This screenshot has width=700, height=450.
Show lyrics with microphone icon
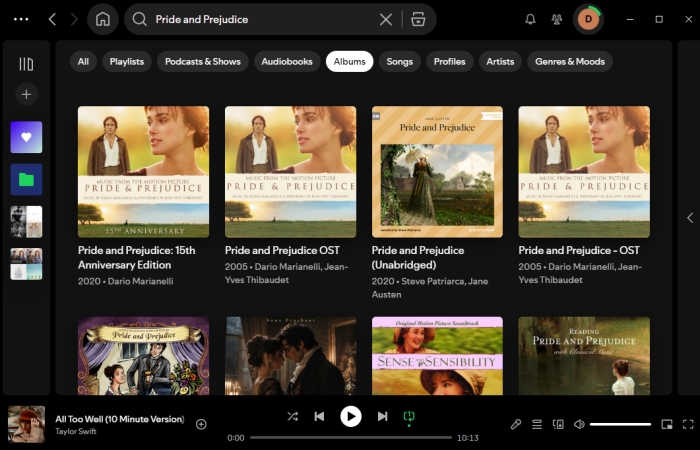click(516, 424)
